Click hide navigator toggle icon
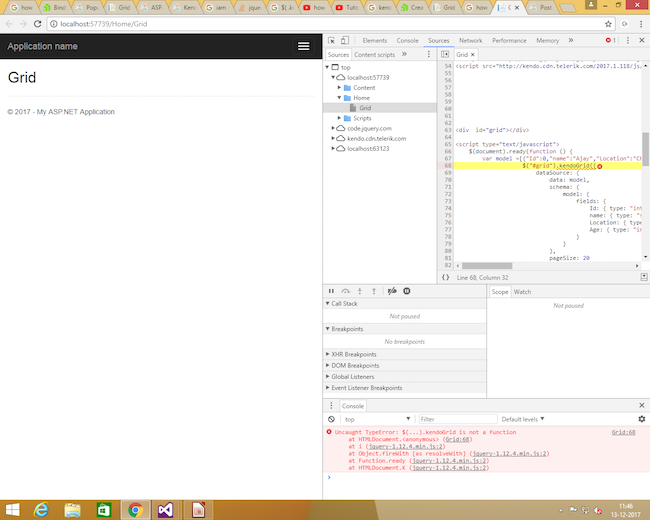Screen dimensions: 650x520 (x=445, y=54)
